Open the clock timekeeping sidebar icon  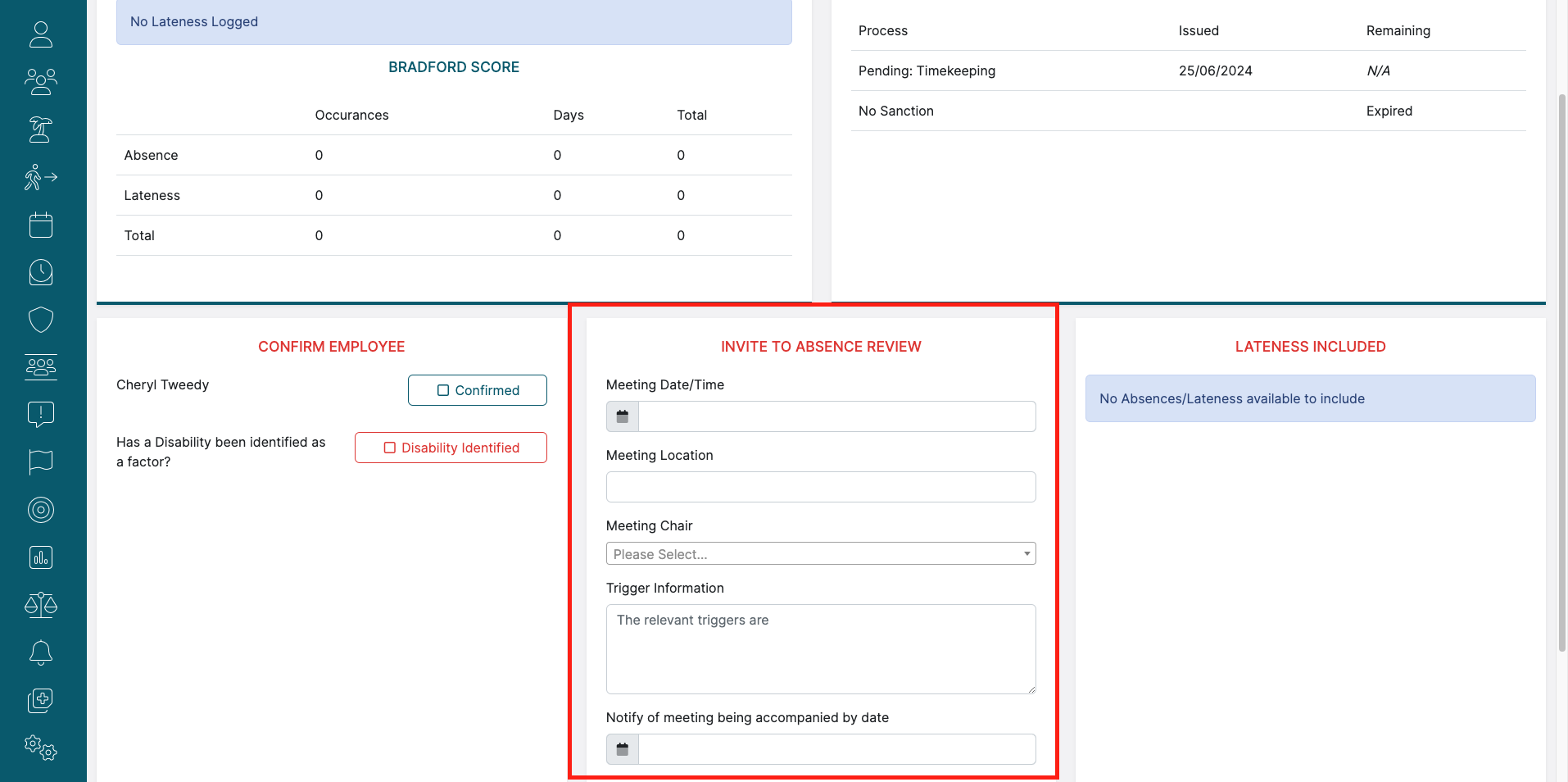pos(41,272)
